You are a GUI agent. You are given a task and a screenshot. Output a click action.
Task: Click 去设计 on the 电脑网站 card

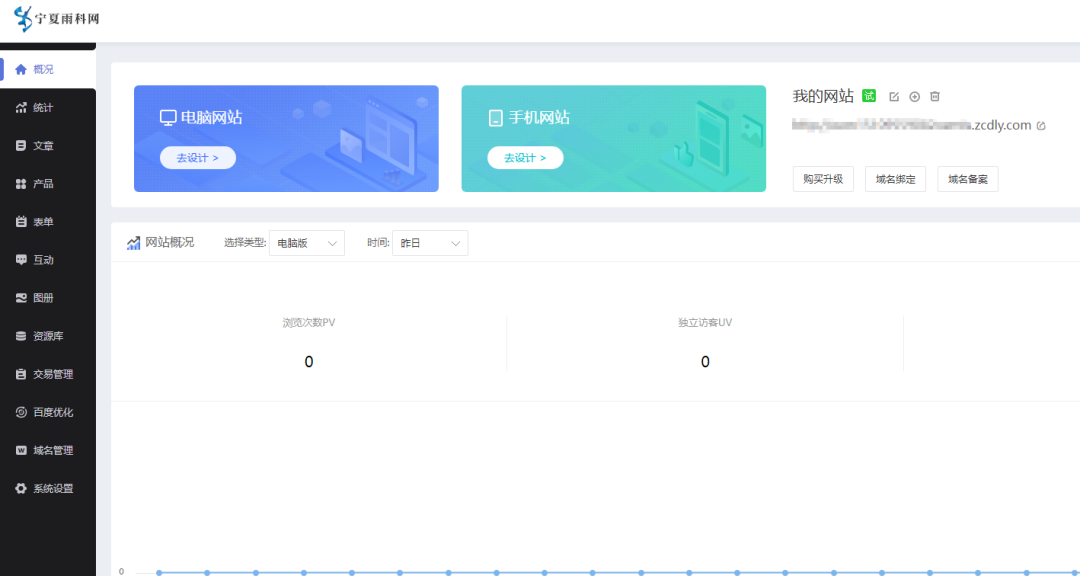click(198, 158)
